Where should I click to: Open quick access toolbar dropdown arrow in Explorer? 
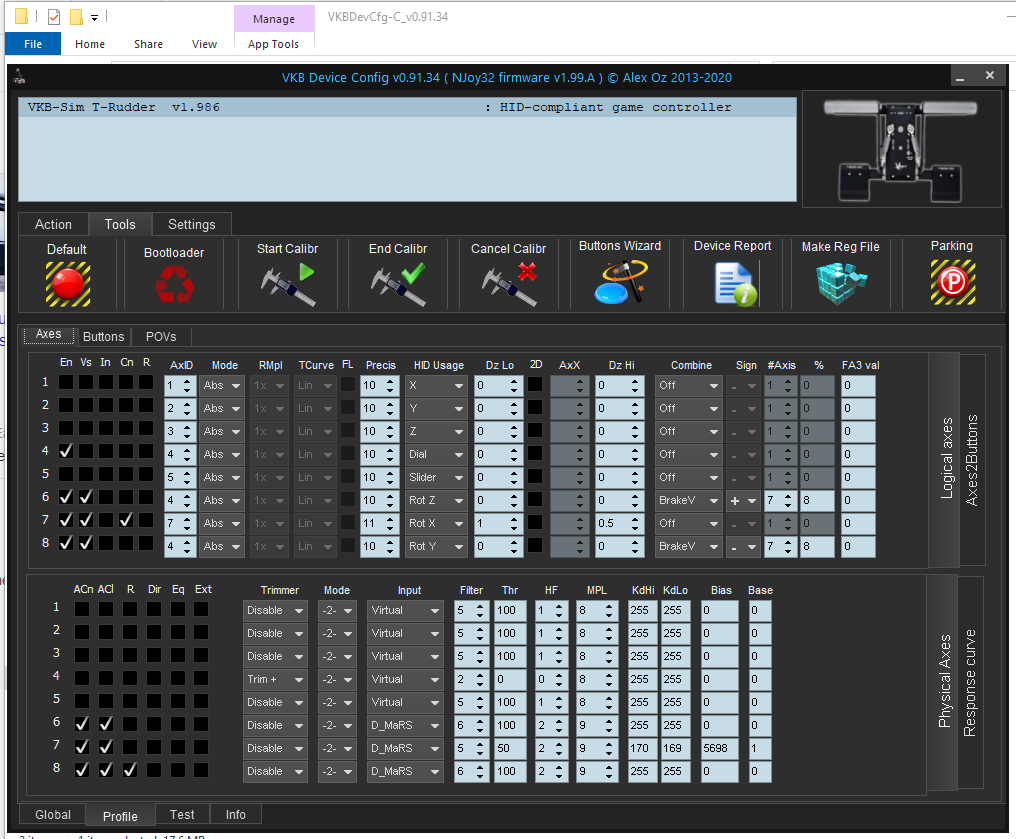click(x=95, y=17)
